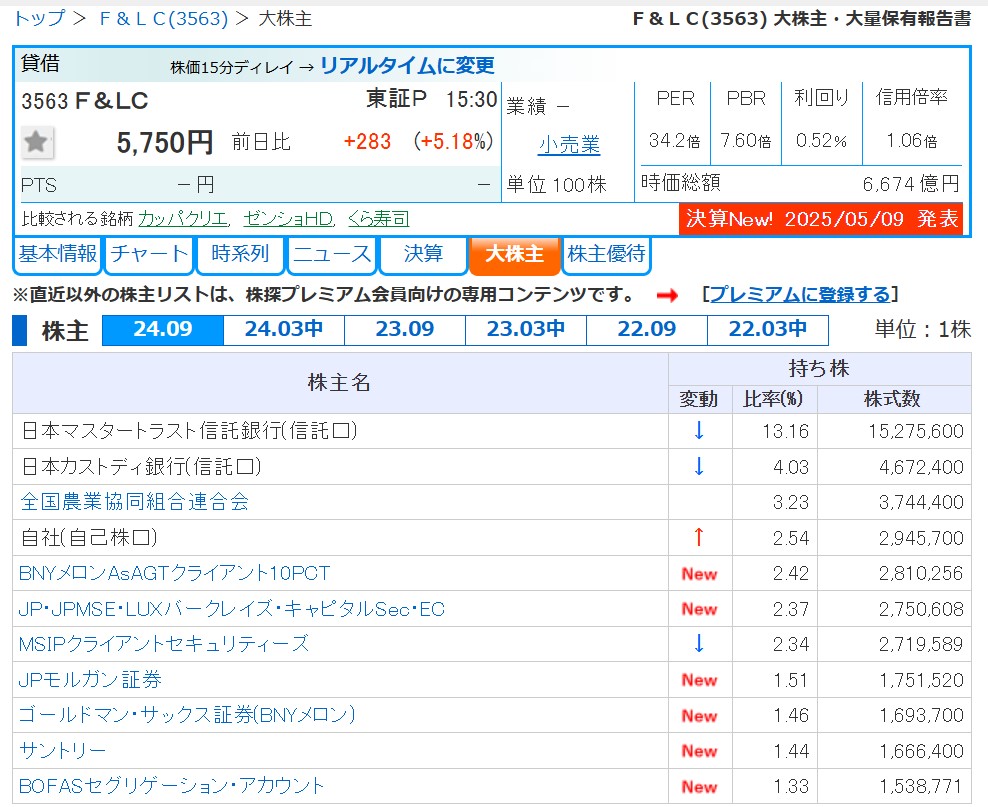Image resolution: width=988 pixels, height=807 pixels.
Task: Open compared stock カッパクリエ
Action: (183, 219)
